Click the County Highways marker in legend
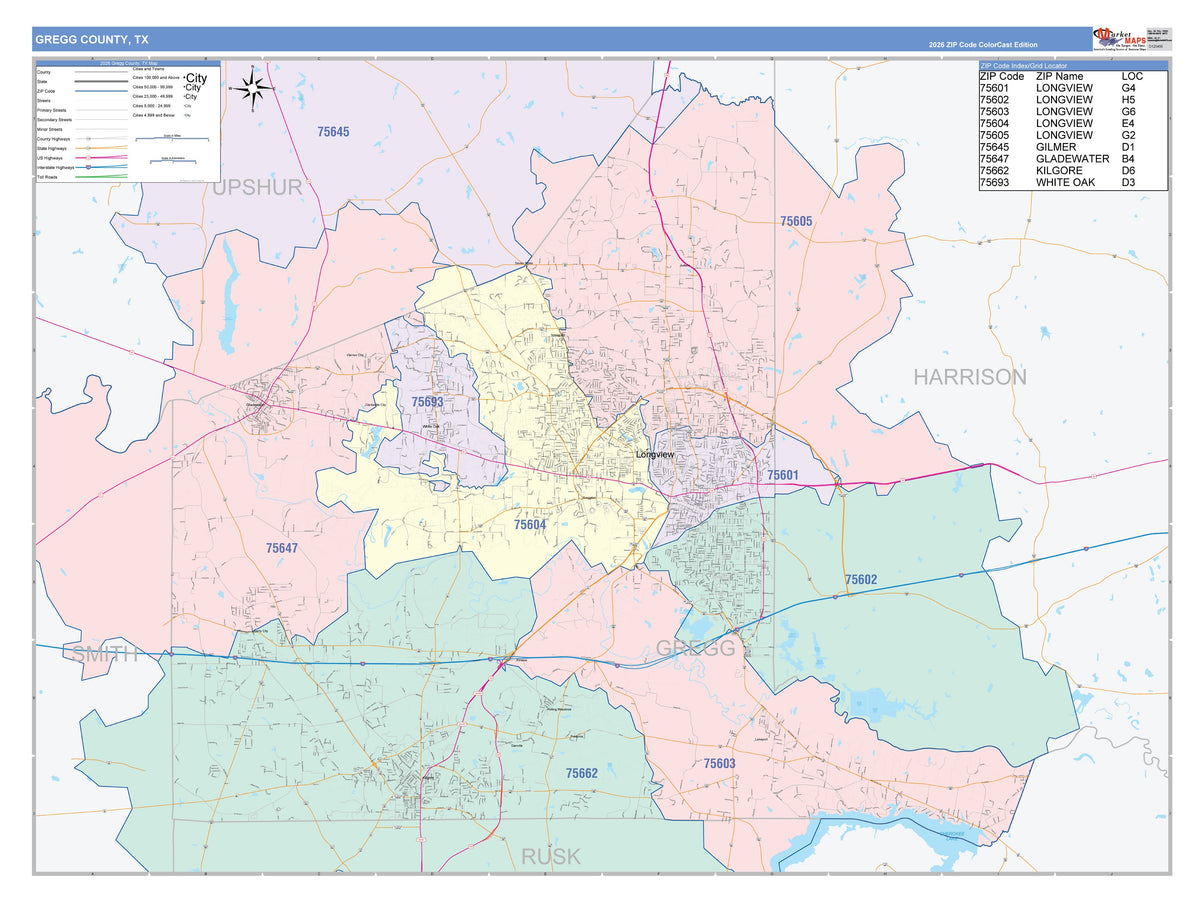The image size is (1200, 908). click(88, 139)
